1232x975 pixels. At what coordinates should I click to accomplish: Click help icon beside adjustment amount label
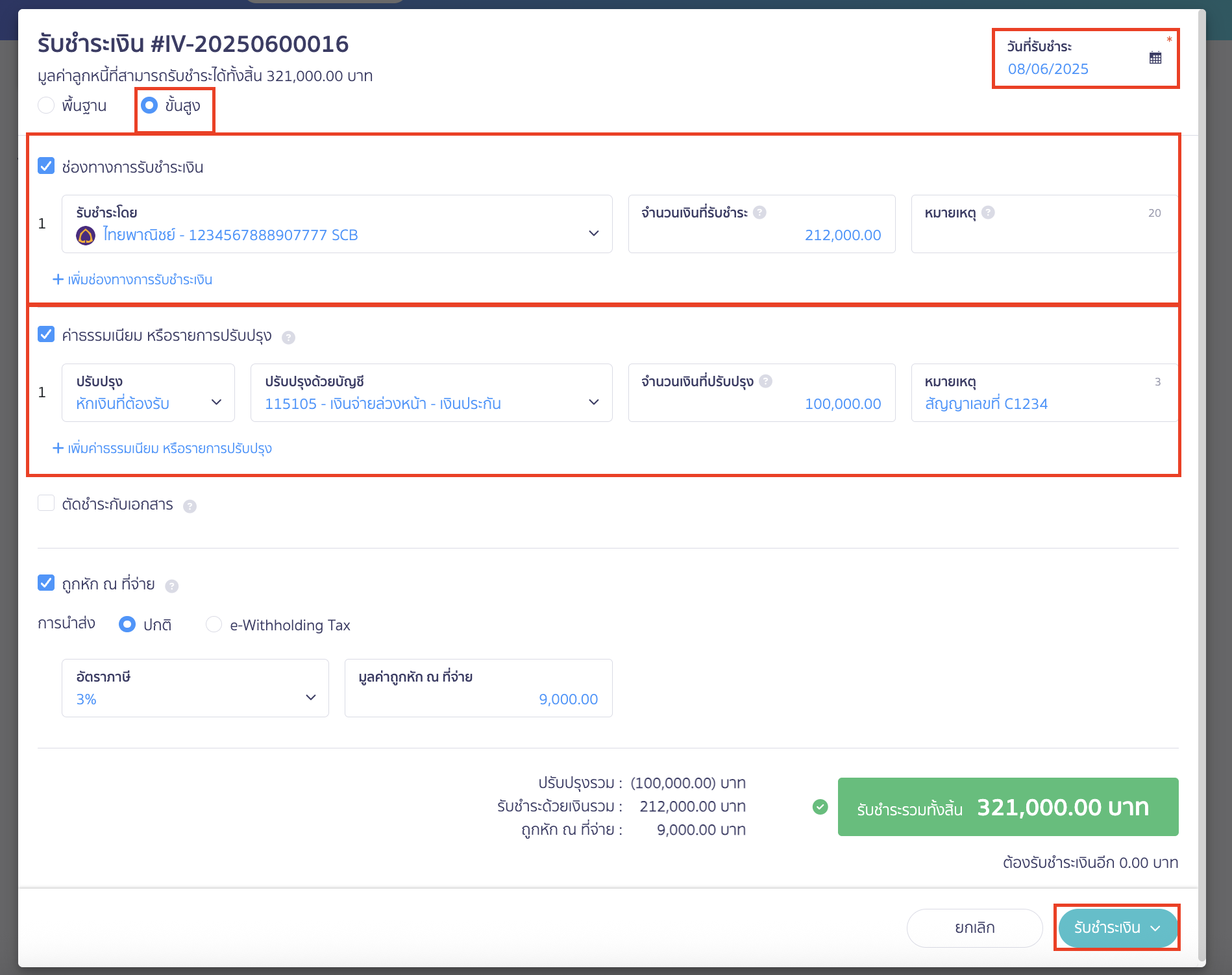[x=765, y=381]
